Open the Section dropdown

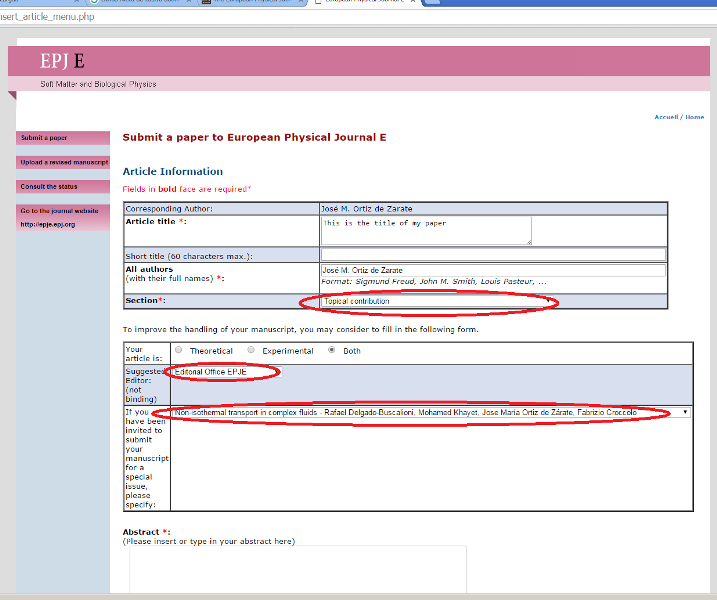[x=435, y=301]
